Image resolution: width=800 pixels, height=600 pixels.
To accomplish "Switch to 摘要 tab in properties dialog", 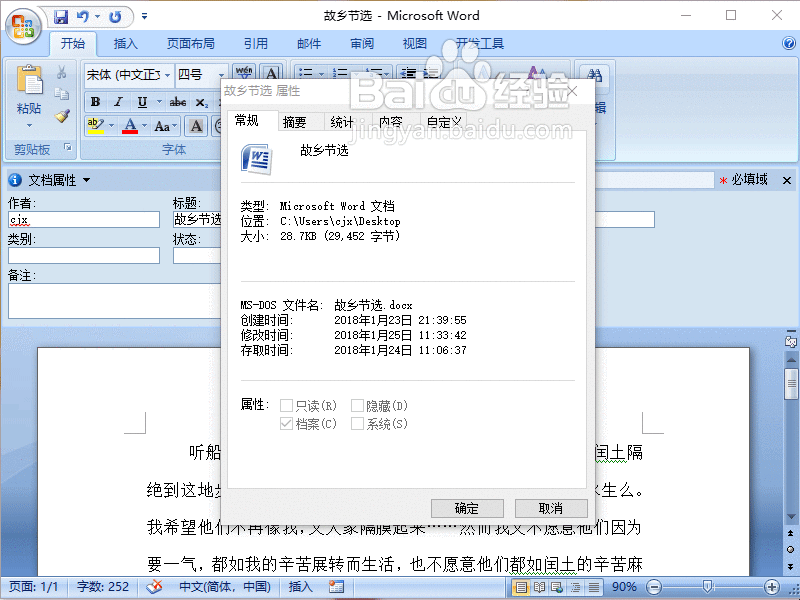I will (294, 122).
